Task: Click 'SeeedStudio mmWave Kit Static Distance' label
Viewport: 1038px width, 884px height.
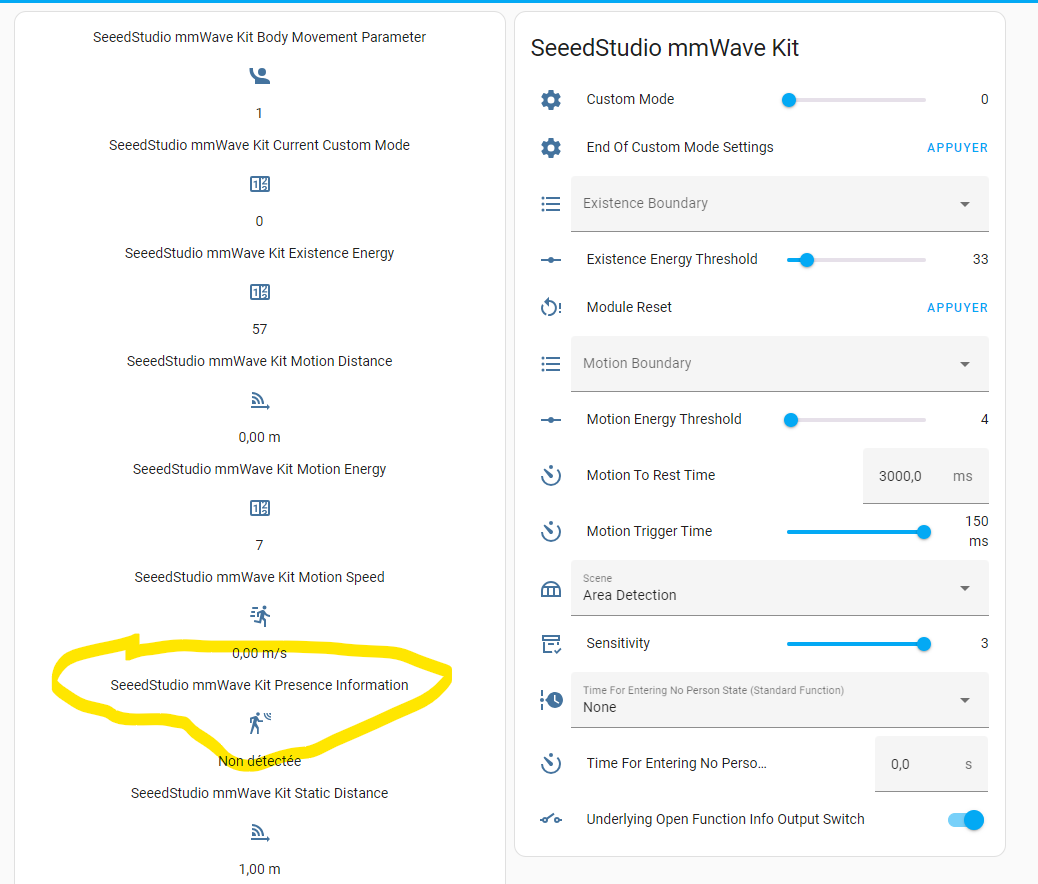Action: tap(260, 793)
